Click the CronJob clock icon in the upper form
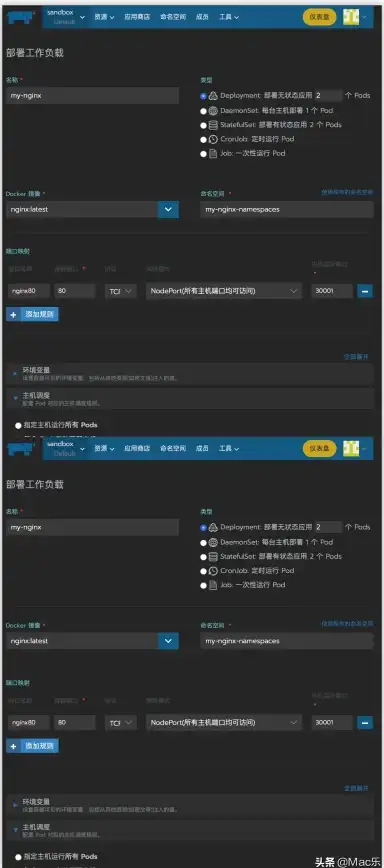 tap(214, 139)
